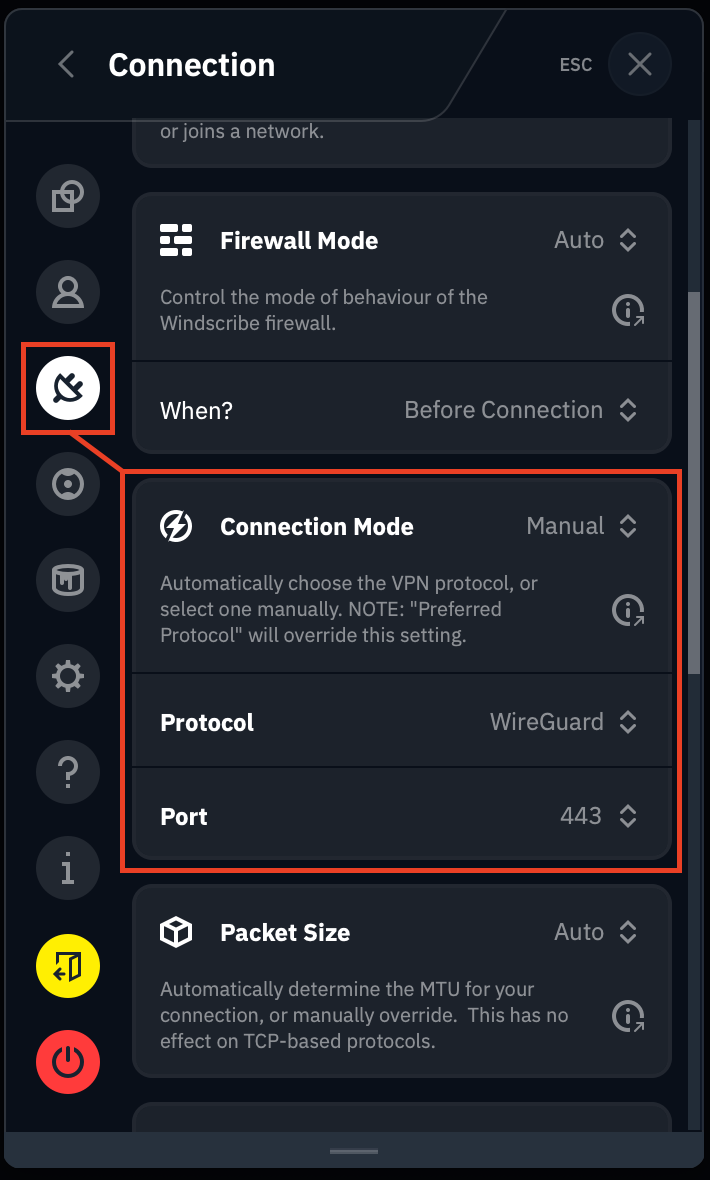Click the red quit power icon

[x=68, y=1061]
